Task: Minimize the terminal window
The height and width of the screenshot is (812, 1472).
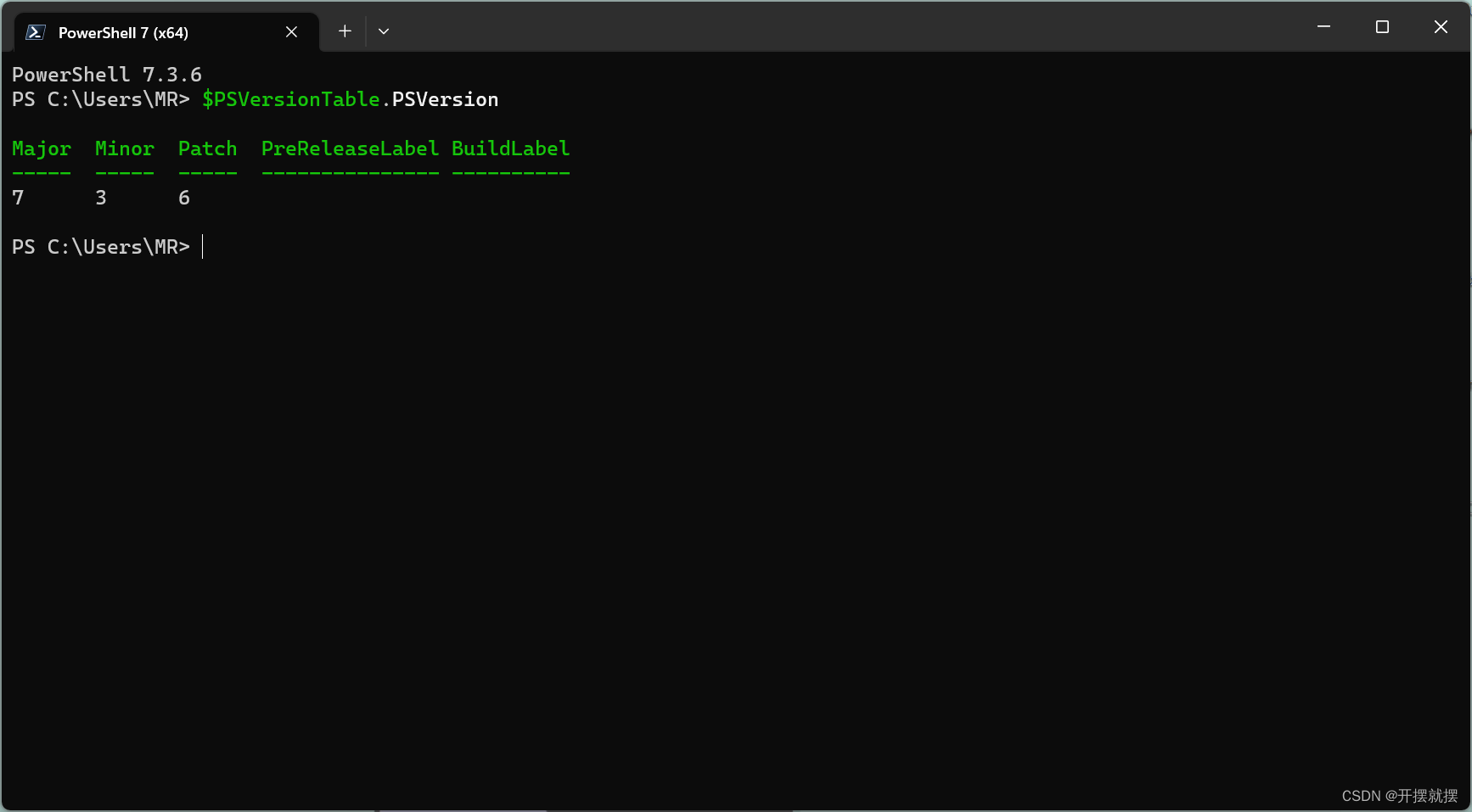Action: 1323,27
